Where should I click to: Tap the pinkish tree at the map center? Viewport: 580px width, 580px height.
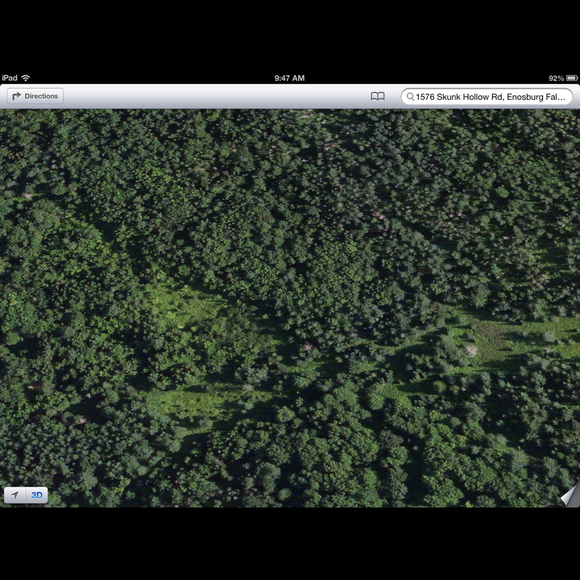pyautogui.click(x=307, y=347)
